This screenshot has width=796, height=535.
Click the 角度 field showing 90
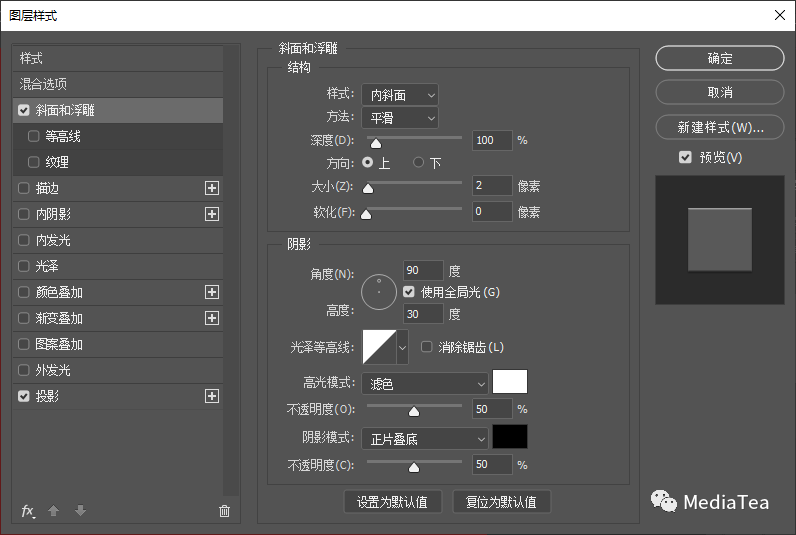[423, 270]
